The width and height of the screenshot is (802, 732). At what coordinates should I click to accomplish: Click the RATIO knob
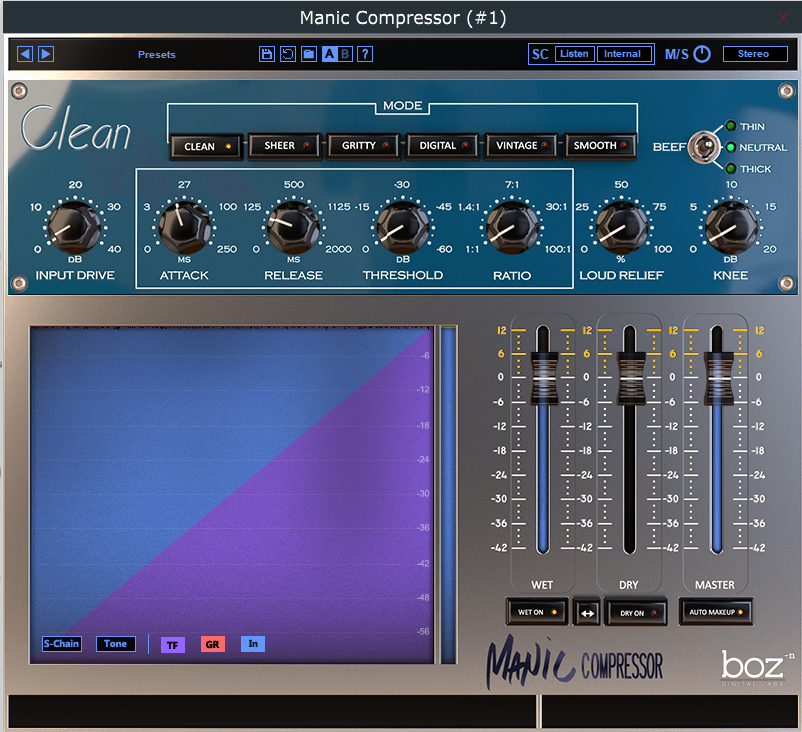[x=512, y=227]
